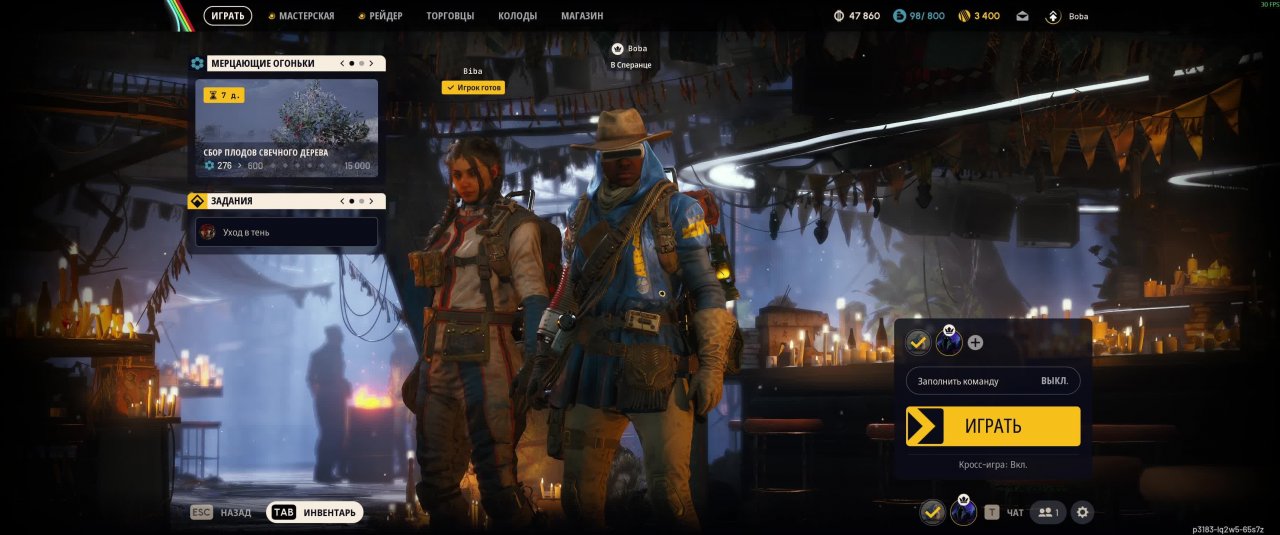Select first page dot in Мерцающие огоньки
Viewport: 1280px width, 535px height.
352,63
